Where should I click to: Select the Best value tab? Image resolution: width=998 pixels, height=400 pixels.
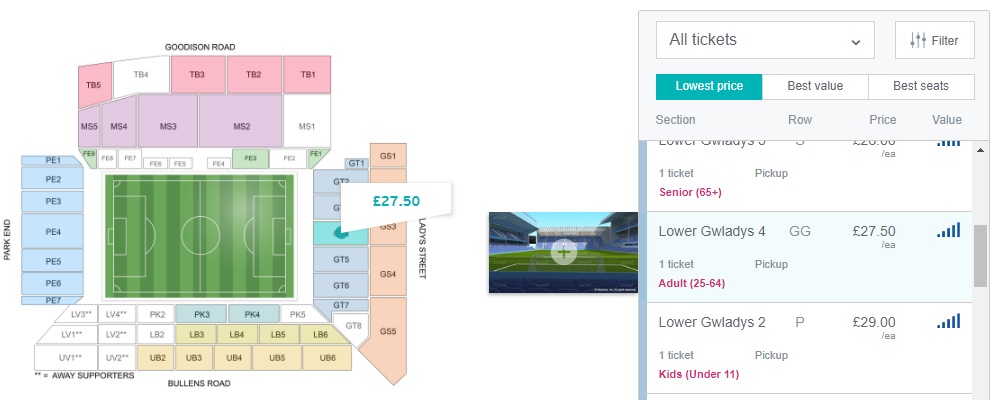click(815, 87)
